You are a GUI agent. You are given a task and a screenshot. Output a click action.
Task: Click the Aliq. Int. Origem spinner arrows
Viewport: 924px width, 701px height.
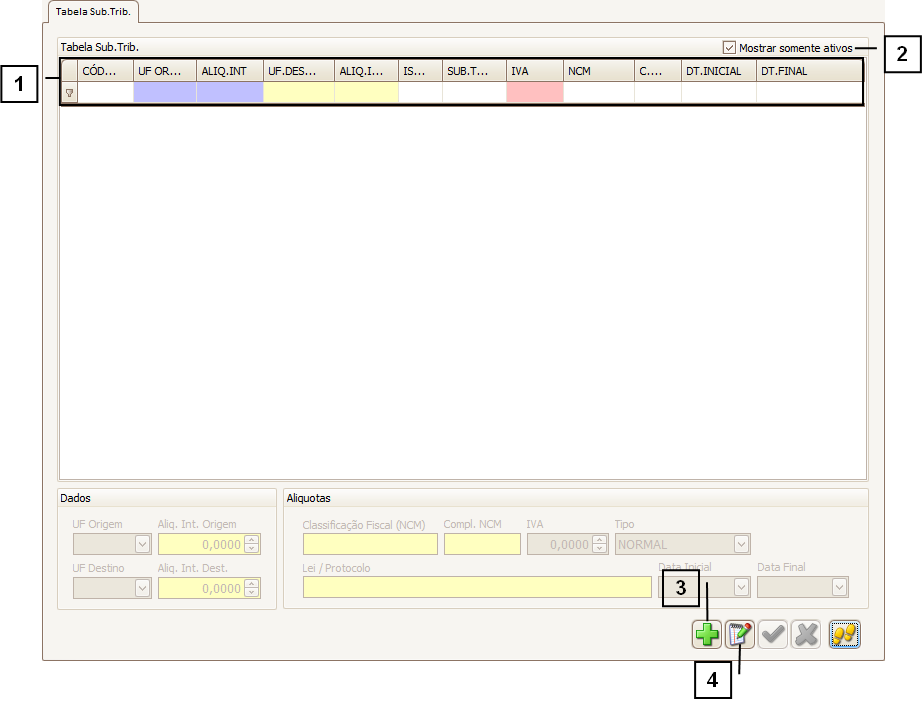pos(252,545)
